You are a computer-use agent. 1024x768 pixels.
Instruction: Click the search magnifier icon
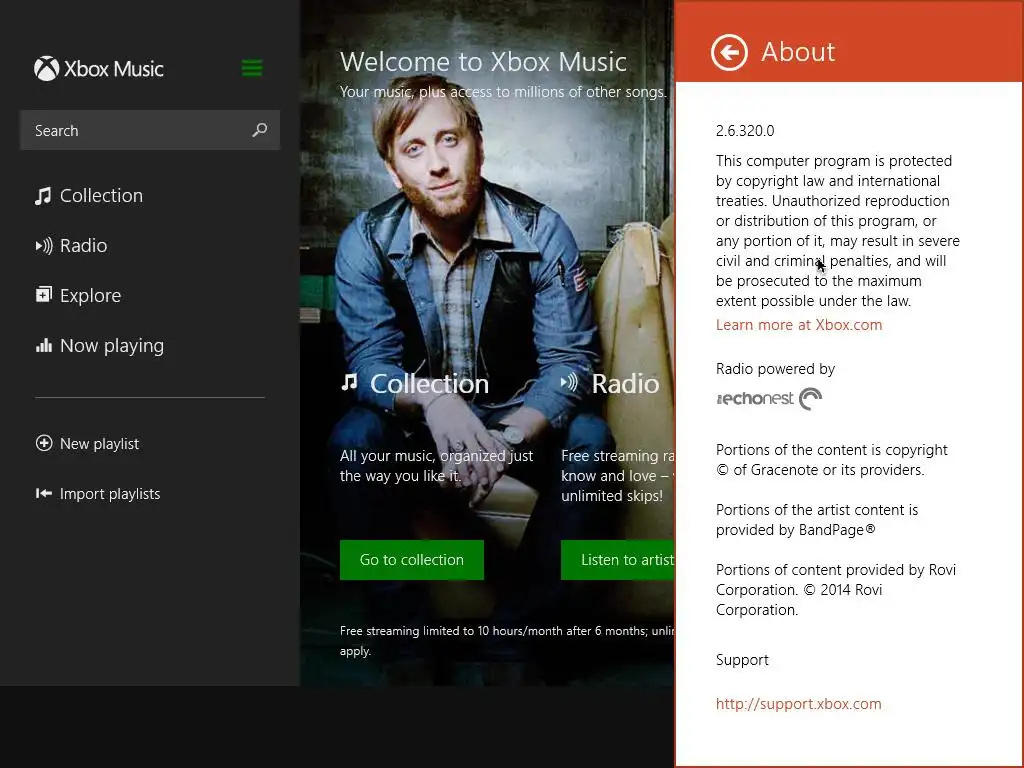coord(260,130)
